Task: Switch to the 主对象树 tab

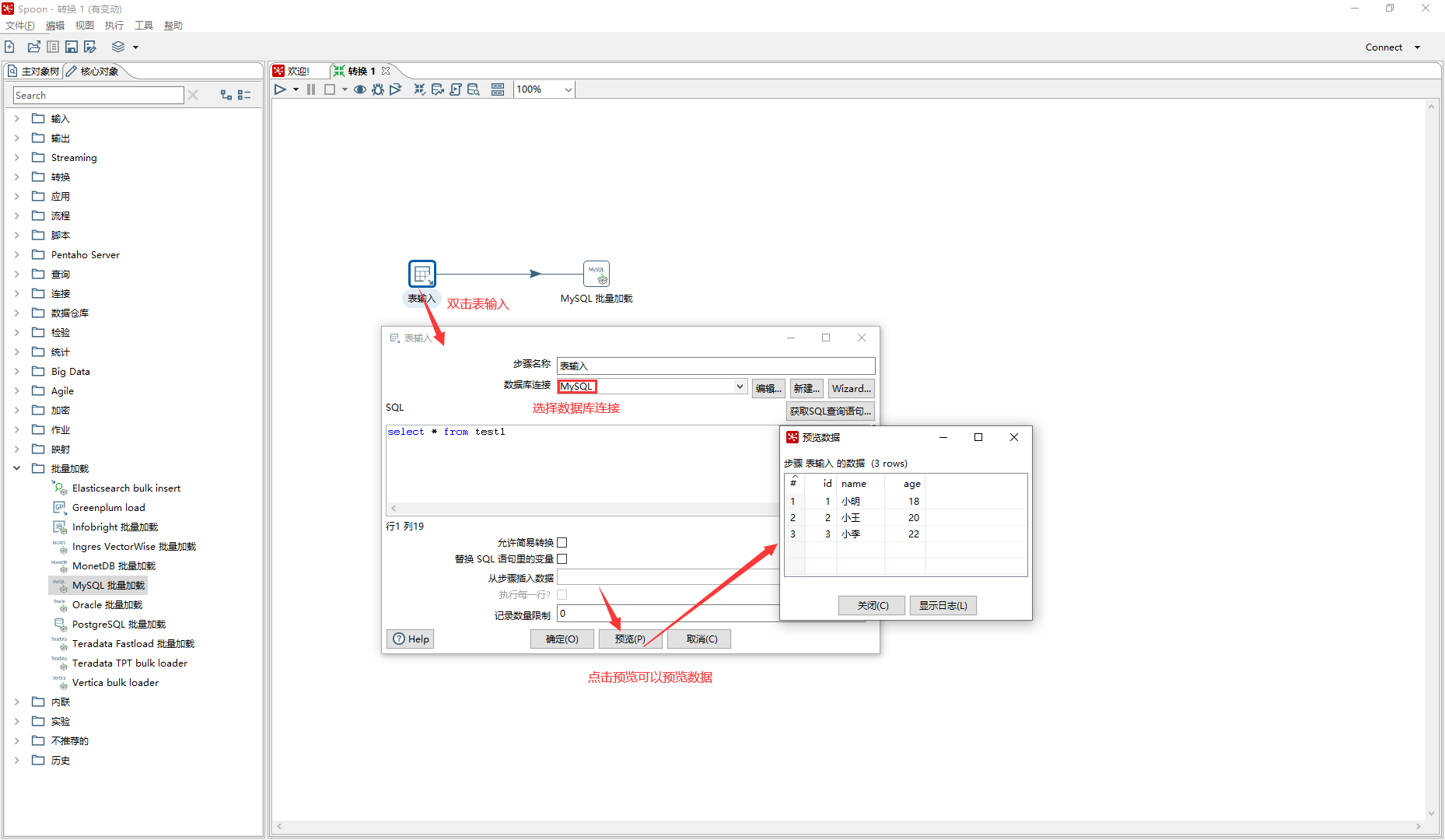Action: coord(33,72)
